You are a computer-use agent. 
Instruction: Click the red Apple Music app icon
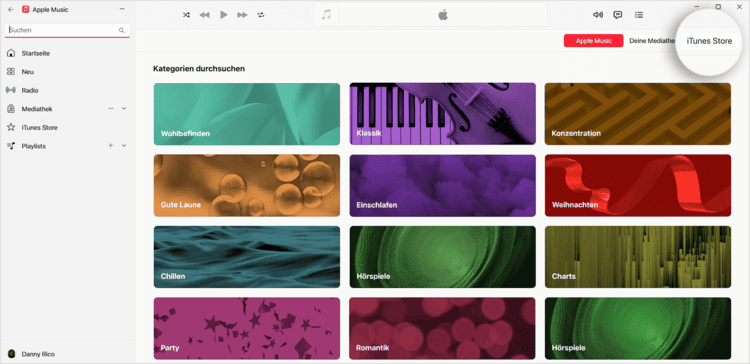pos(25,9)
